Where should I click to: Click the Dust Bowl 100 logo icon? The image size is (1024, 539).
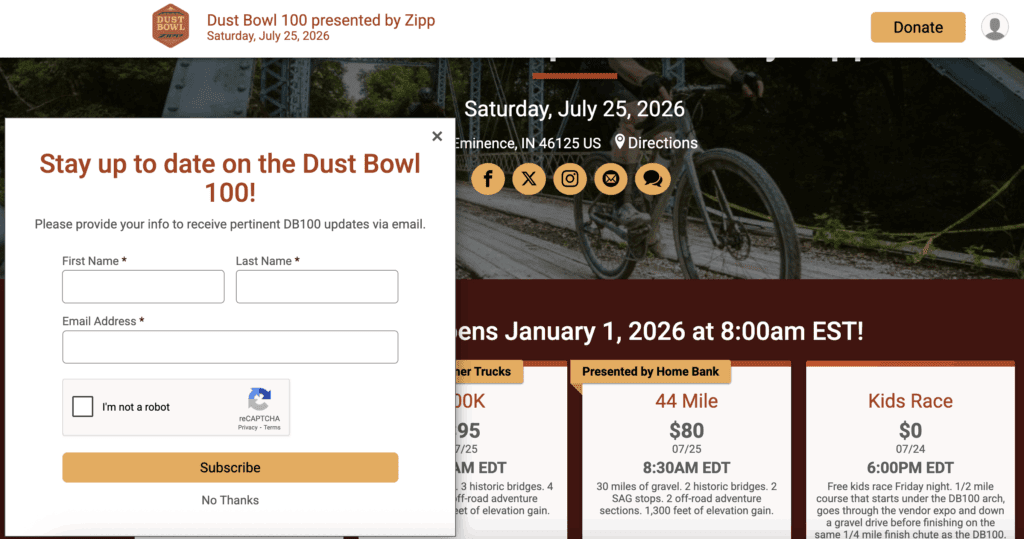(x=170, y=26)
